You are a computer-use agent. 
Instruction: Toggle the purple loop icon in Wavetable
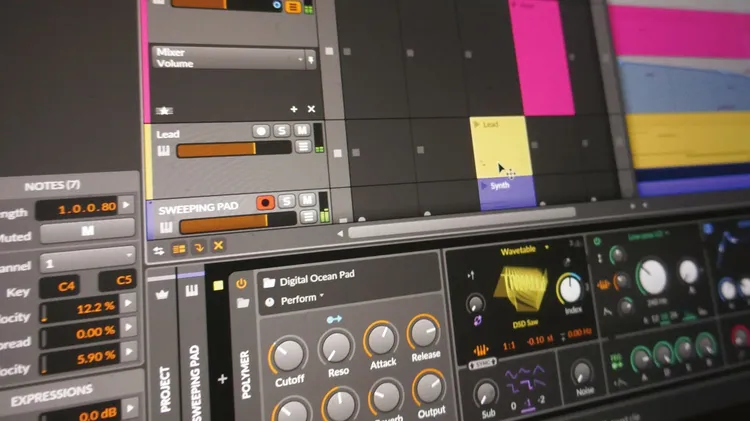(x=477, y=321)
